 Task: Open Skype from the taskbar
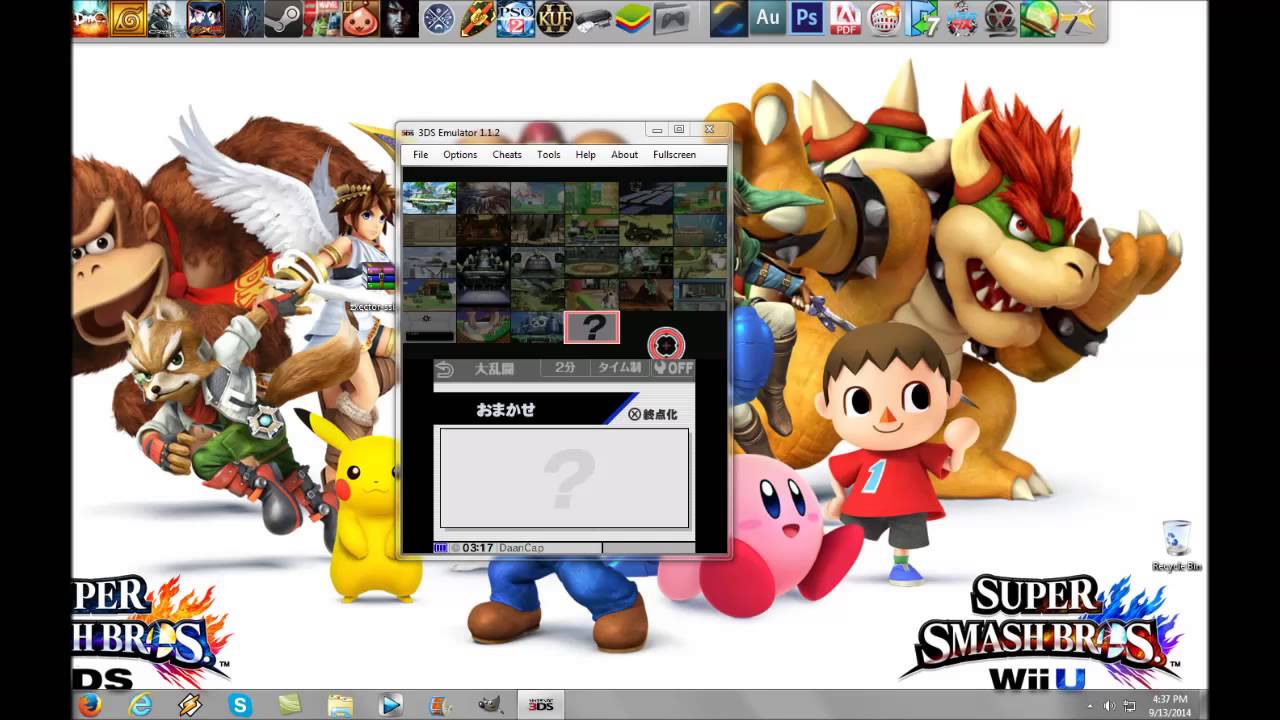pos(240,705)
